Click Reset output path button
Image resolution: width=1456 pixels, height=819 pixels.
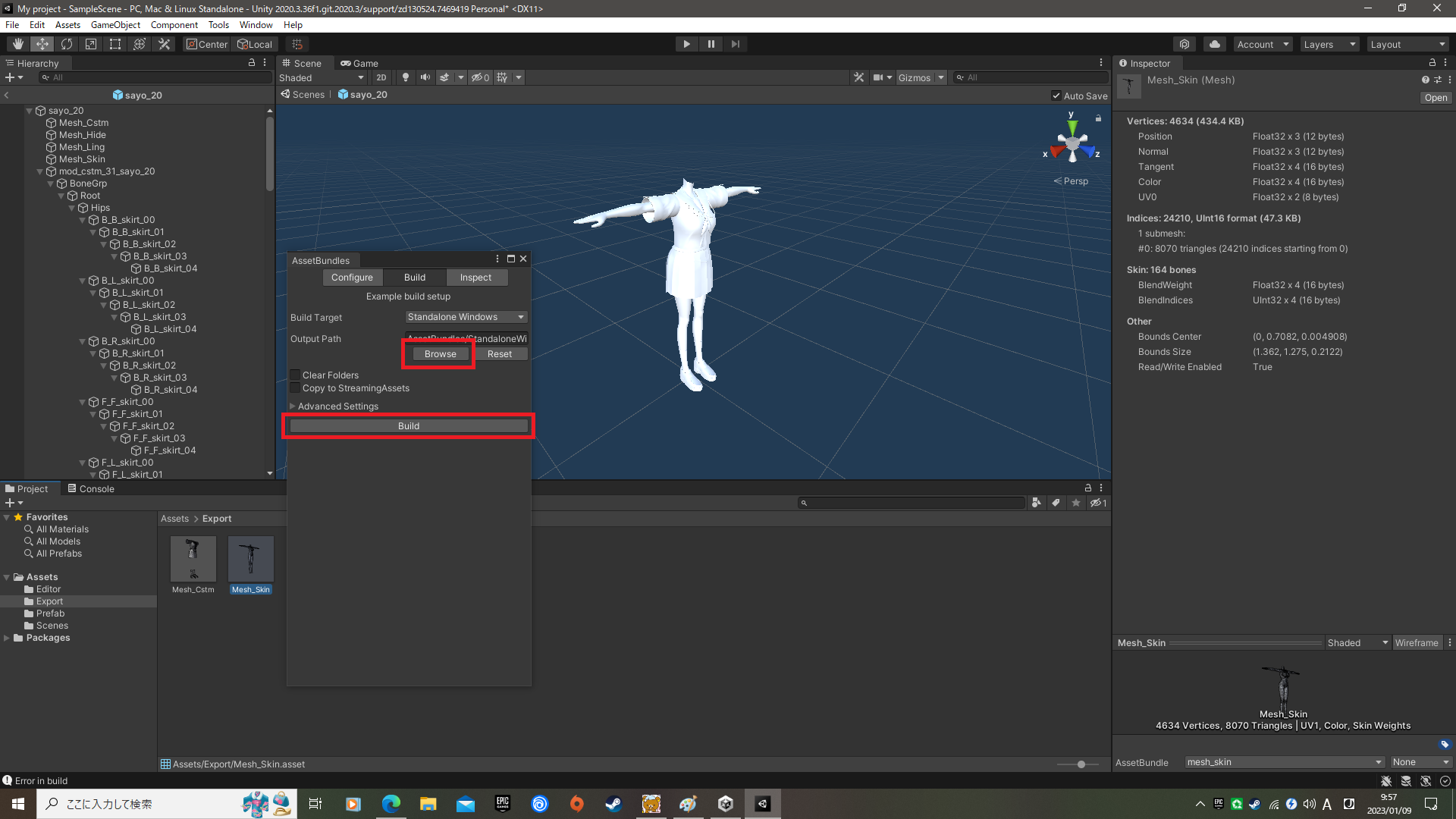pyautogui.click(x=499, y=354)
